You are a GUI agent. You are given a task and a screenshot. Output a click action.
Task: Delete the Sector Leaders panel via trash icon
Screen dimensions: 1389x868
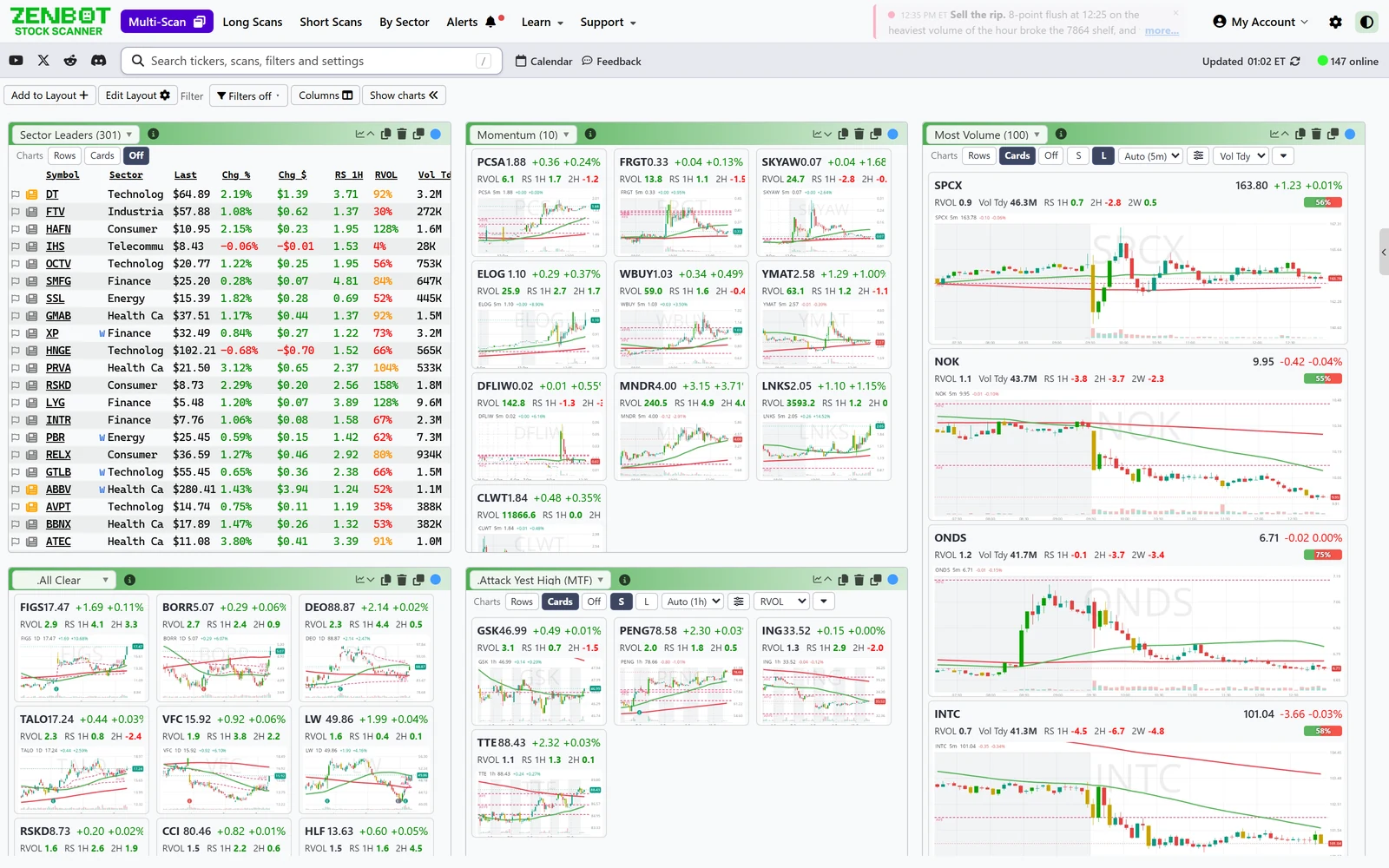click(402, 134)
